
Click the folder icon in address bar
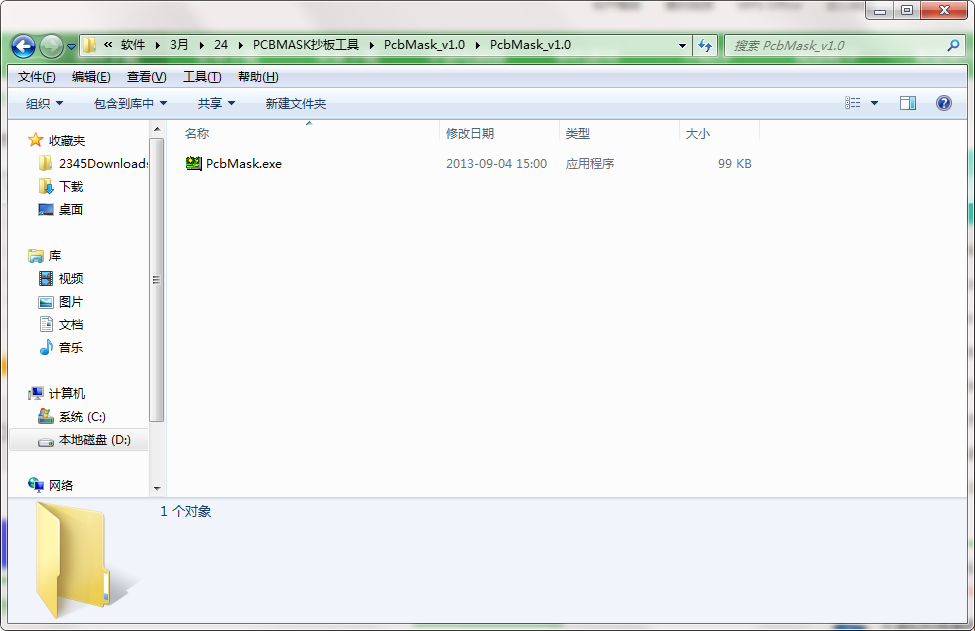pyautogui.click(x=90, y=45)
